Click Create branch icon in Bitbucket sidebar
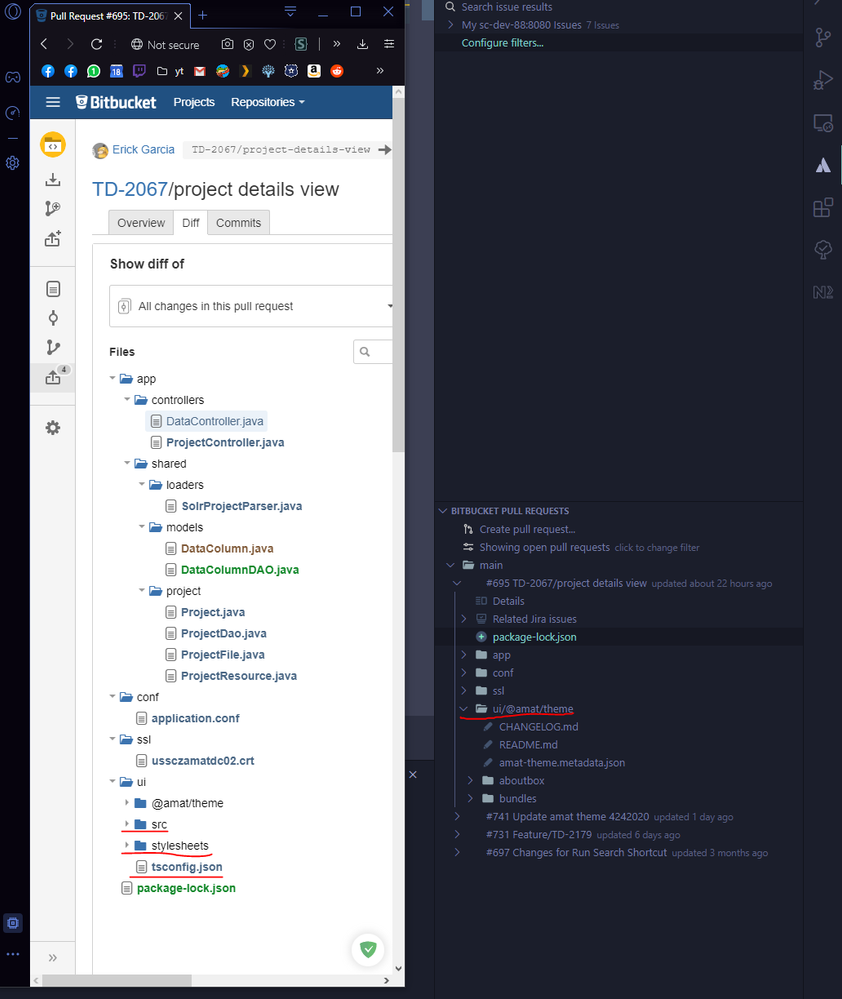This screenshot has width=842, height=999. coord(53,208)
